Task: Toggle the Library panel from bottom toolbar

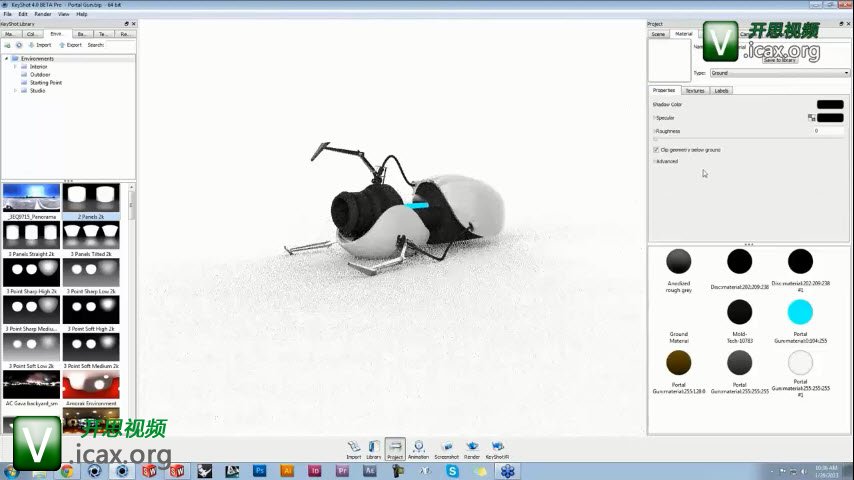Action: (x=373, y=448)
